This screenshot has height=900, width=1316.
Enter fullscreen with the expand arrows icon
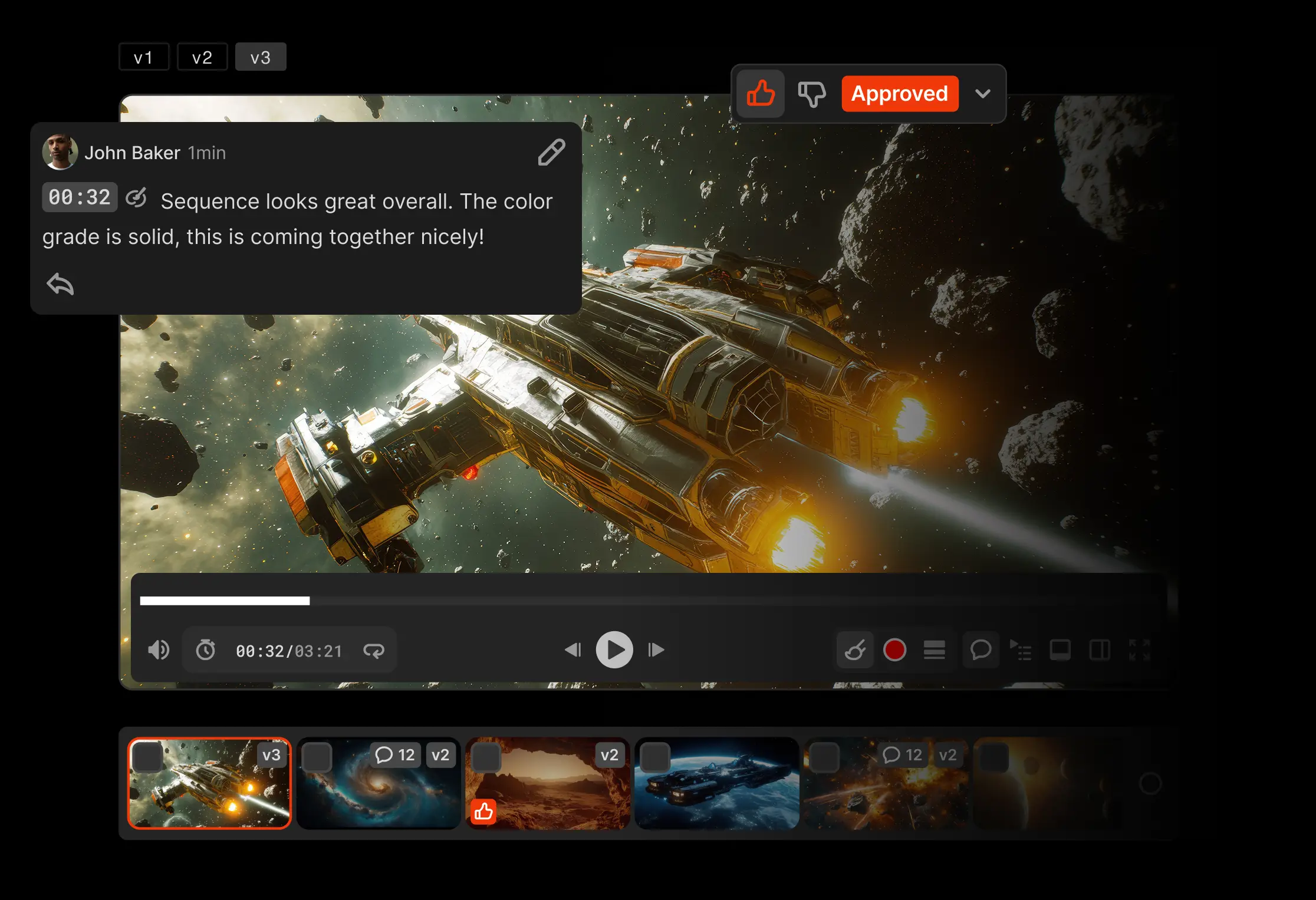[x=1140, y=650]
